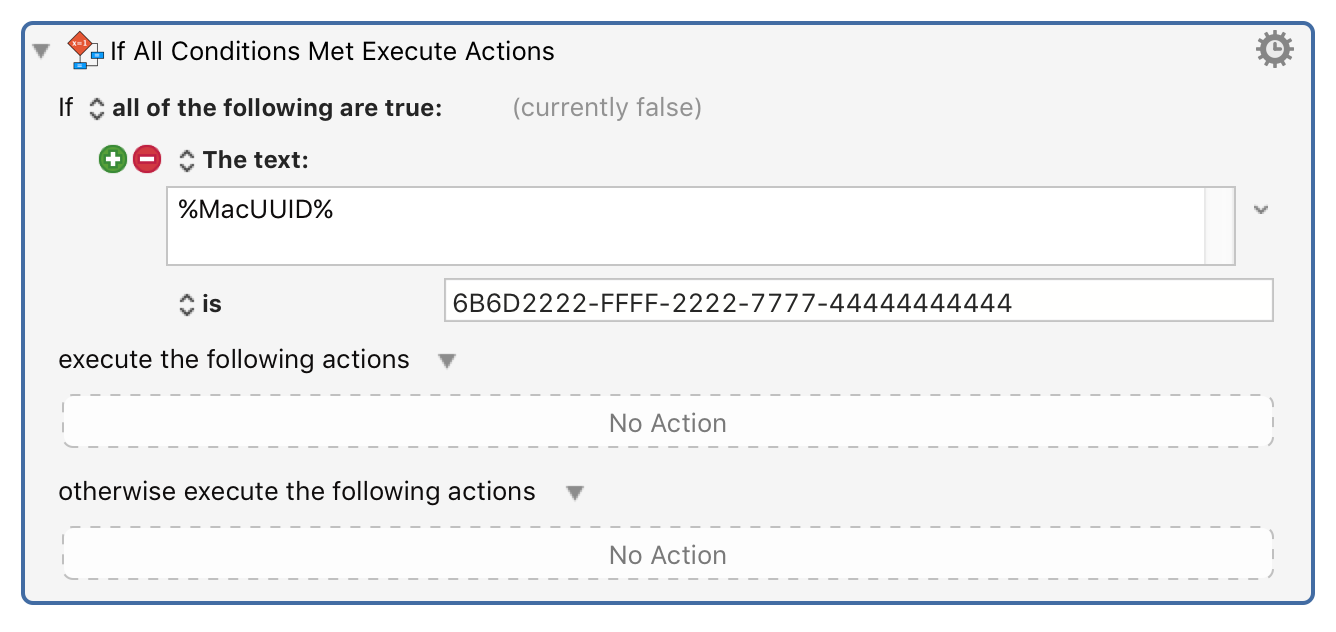The height and width of the screenshot is (632, 1336).
Task: Collapse the If All Conditions Met action
Action: click(41, 51)
